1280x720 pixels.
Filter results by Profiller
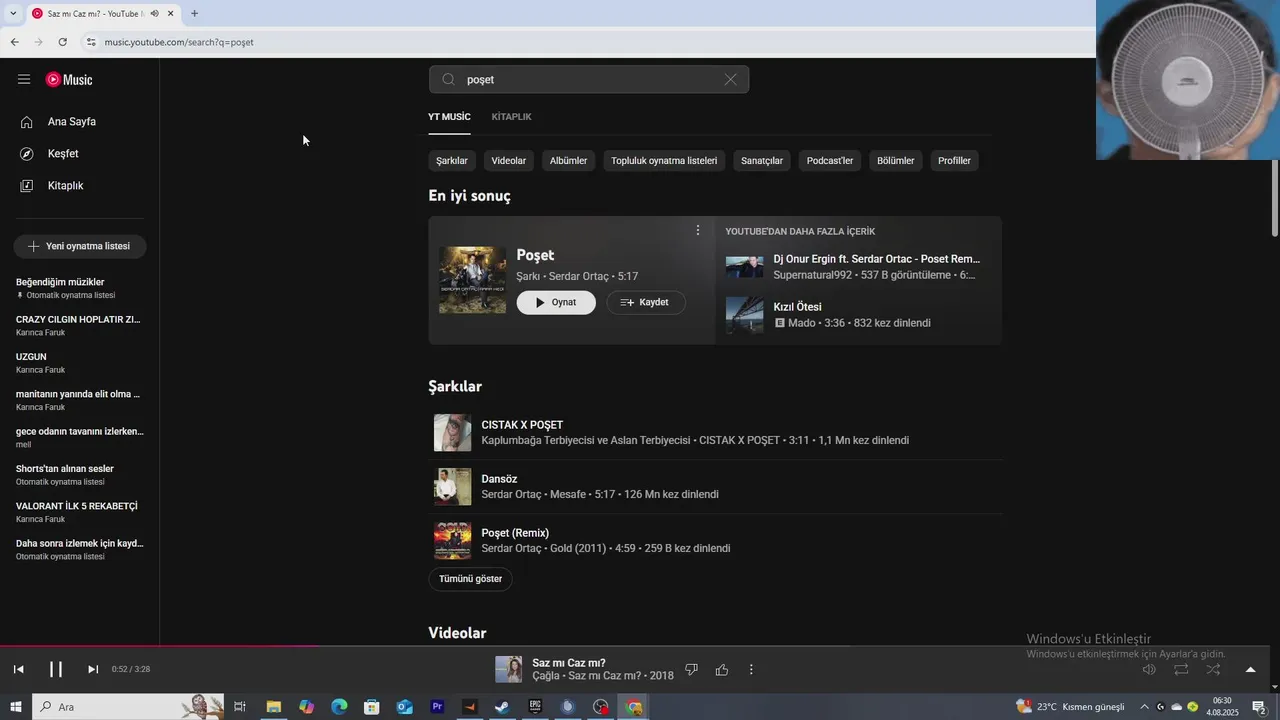pos(954,161)
